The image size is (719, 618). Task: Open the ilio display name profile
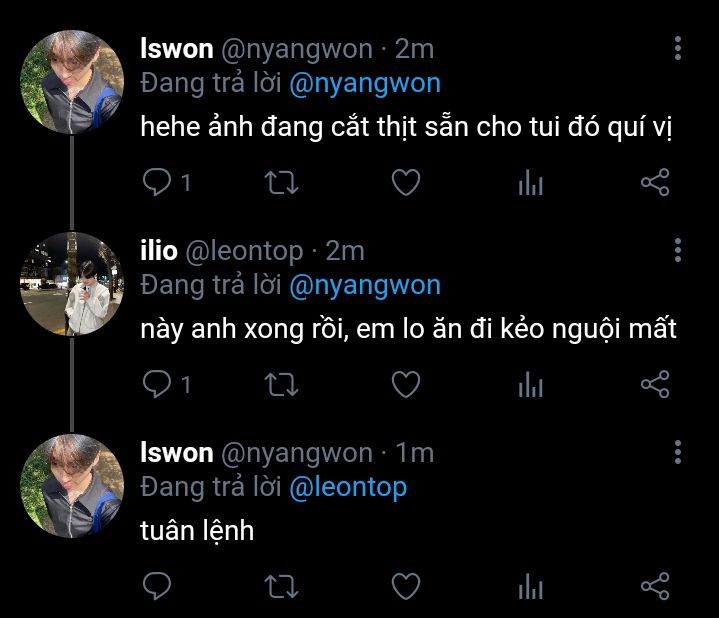(157, 250)
